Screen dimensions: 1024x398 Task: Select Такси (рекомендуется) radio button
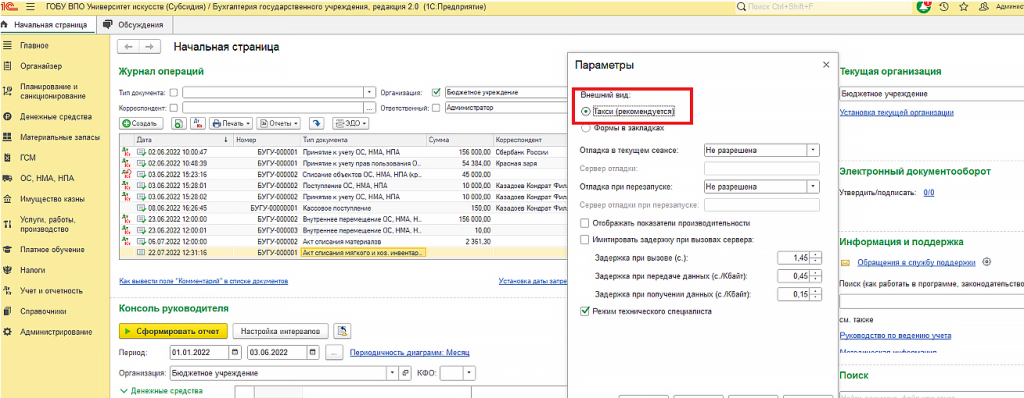(585, 112)
